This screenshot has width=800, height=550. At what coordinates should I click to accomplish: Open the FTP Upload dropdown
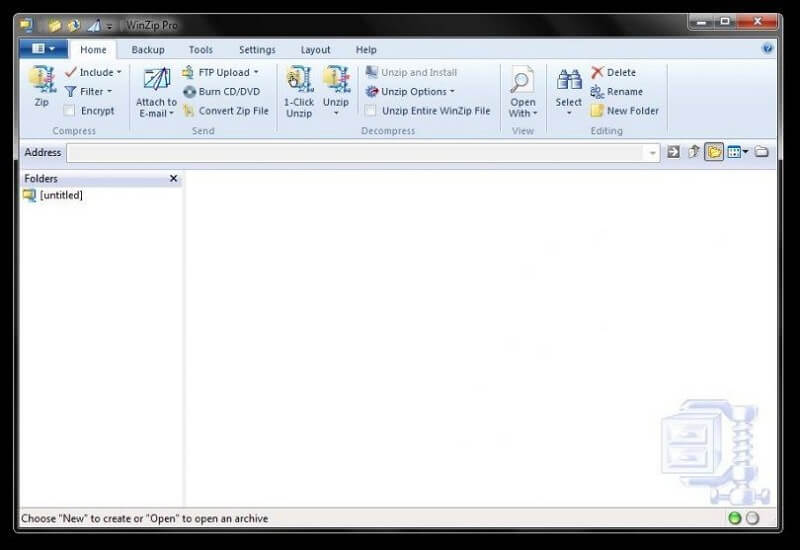point(221,72)
